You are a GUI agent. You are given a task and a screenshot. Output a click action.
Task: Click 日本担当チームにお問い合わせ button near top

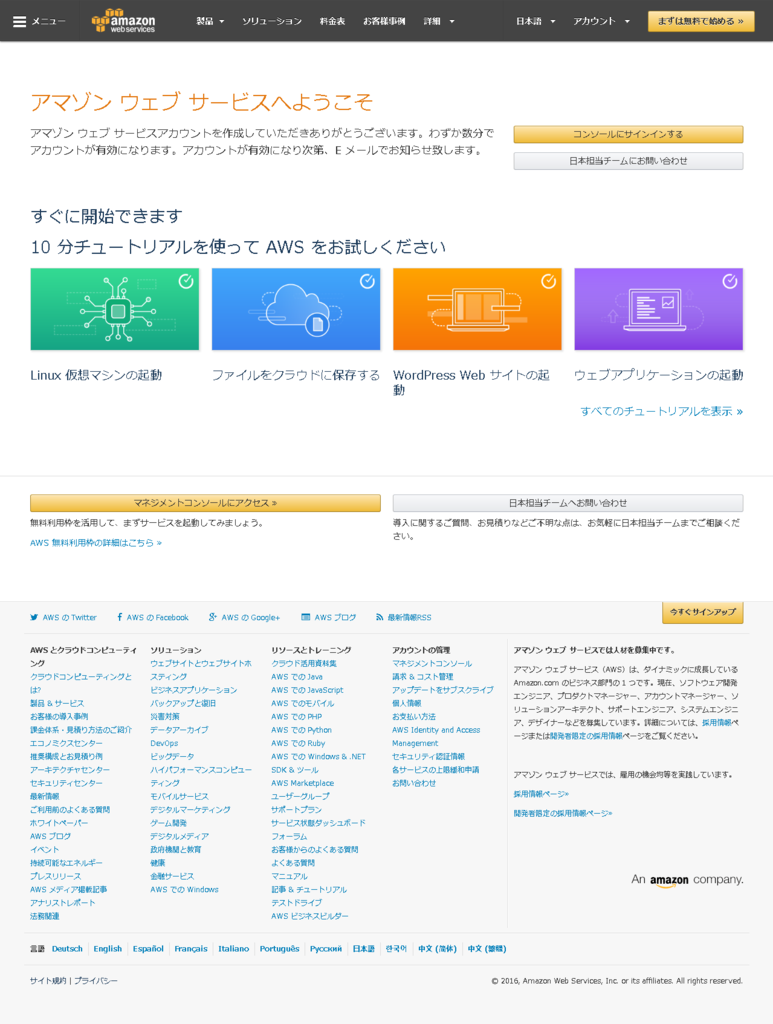[x=628, y=161]
